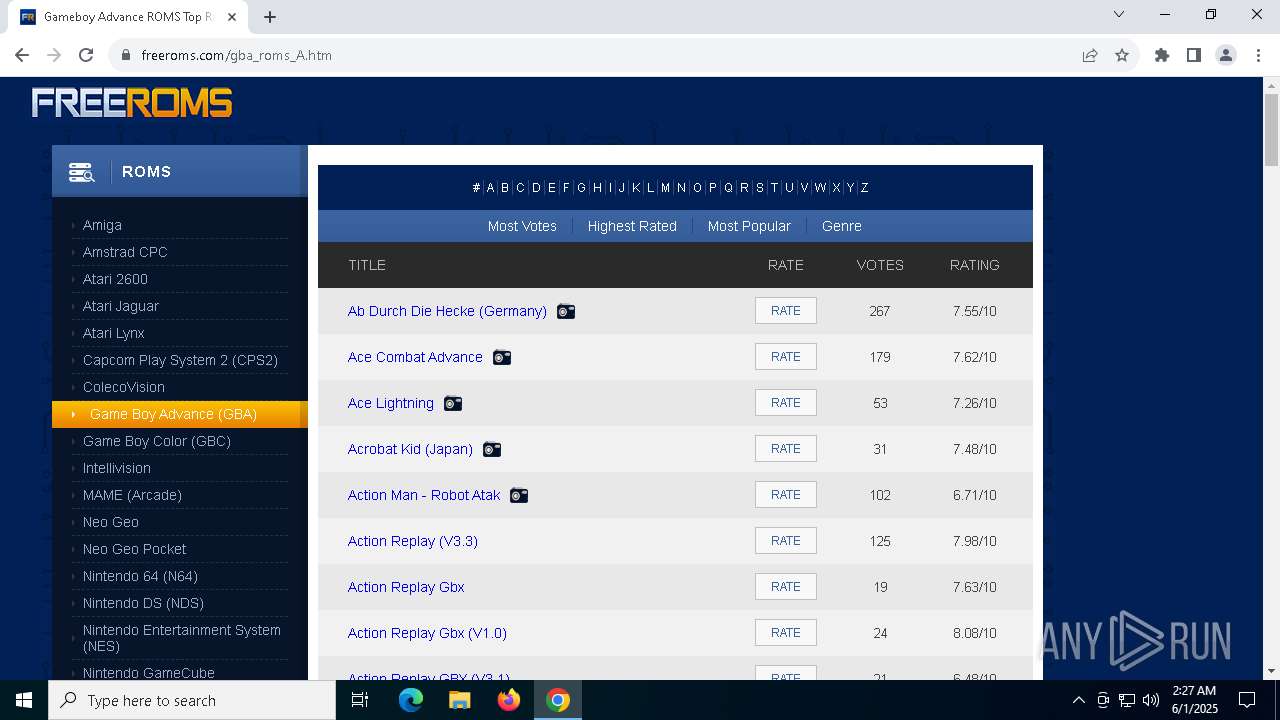The image size is (1280, 720).
Task: Rate Action Replay Gbx (V1.0)
Action: (x=786, y=633)
